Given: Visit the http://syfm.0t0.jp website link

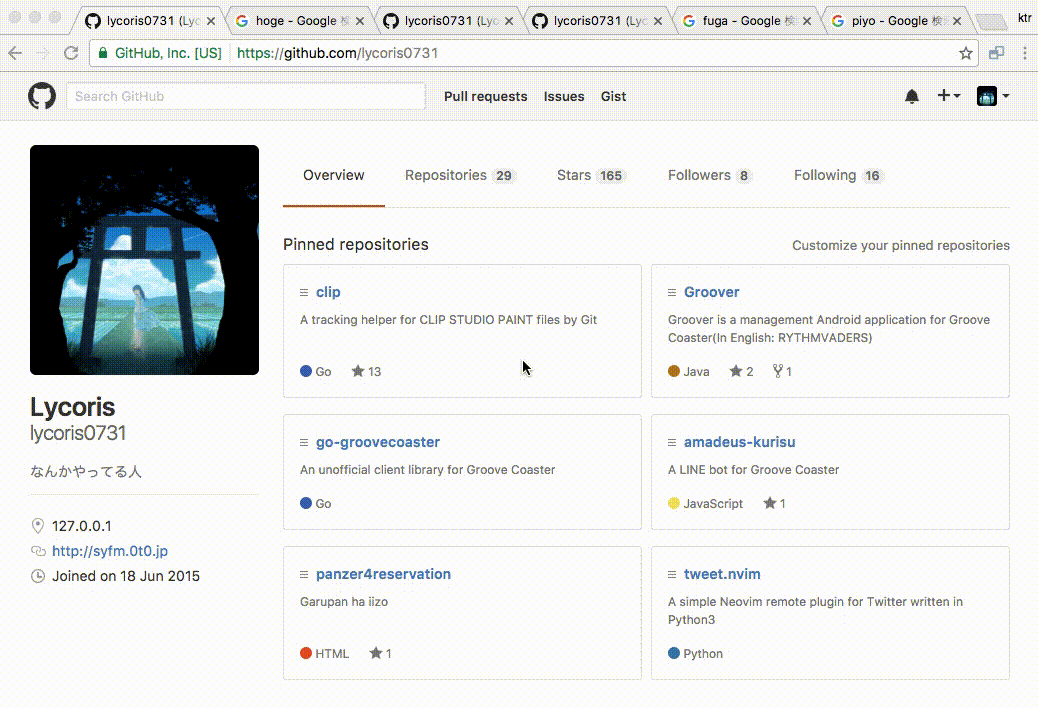Looking at the screenshot, I should point(110,551).
